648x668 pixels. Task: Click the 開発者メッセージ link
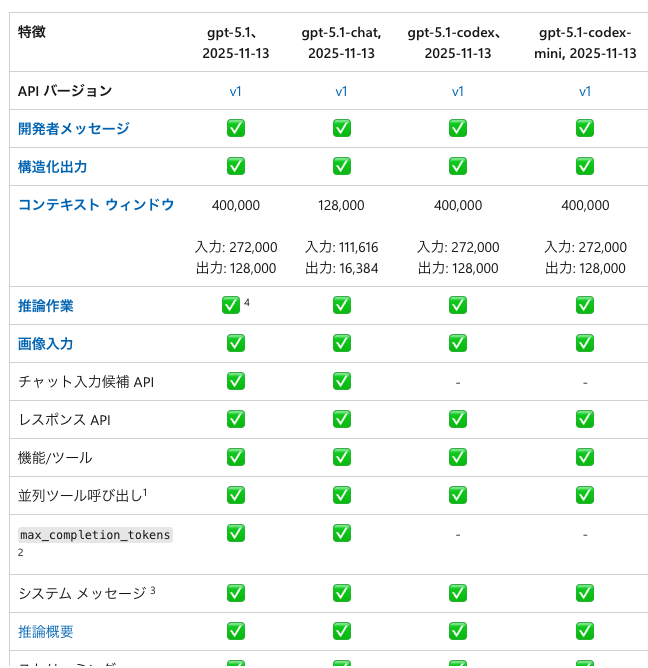[x=74, y=128]
